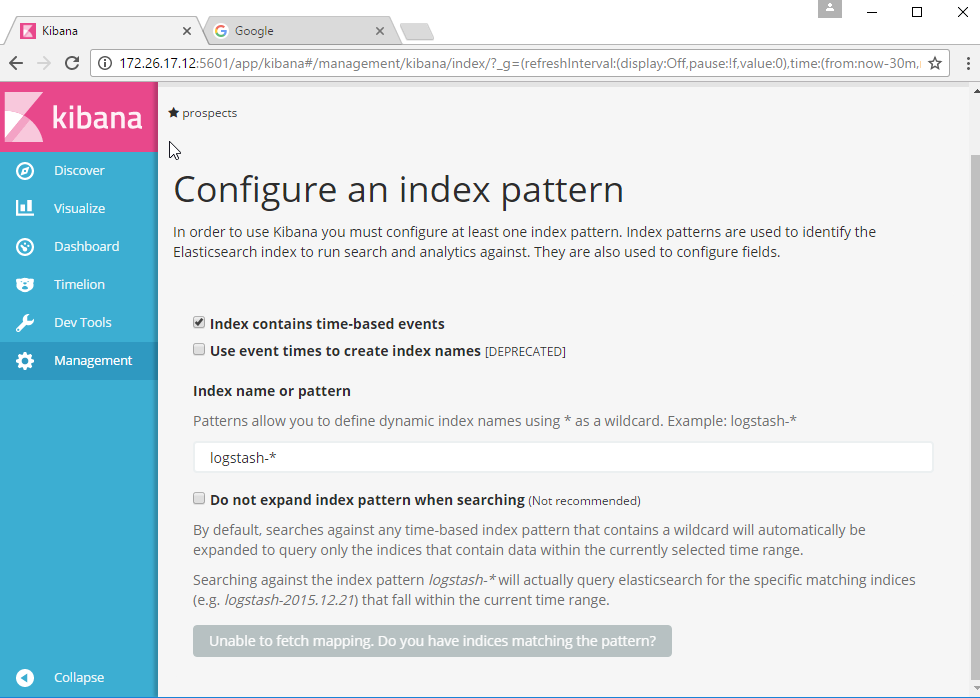Click the Dashboard gauge icon

coord(25,247)
